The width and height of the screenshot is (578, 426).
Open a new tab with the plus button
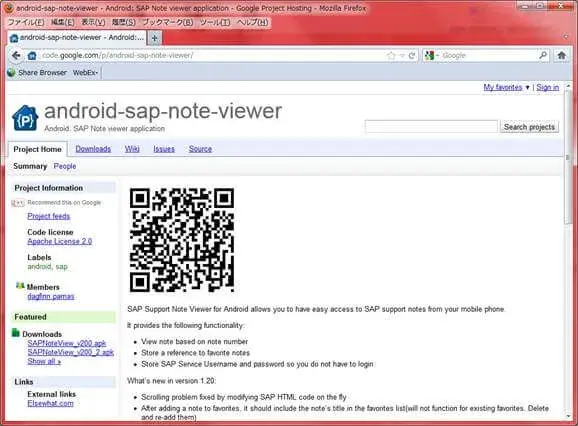154,38
